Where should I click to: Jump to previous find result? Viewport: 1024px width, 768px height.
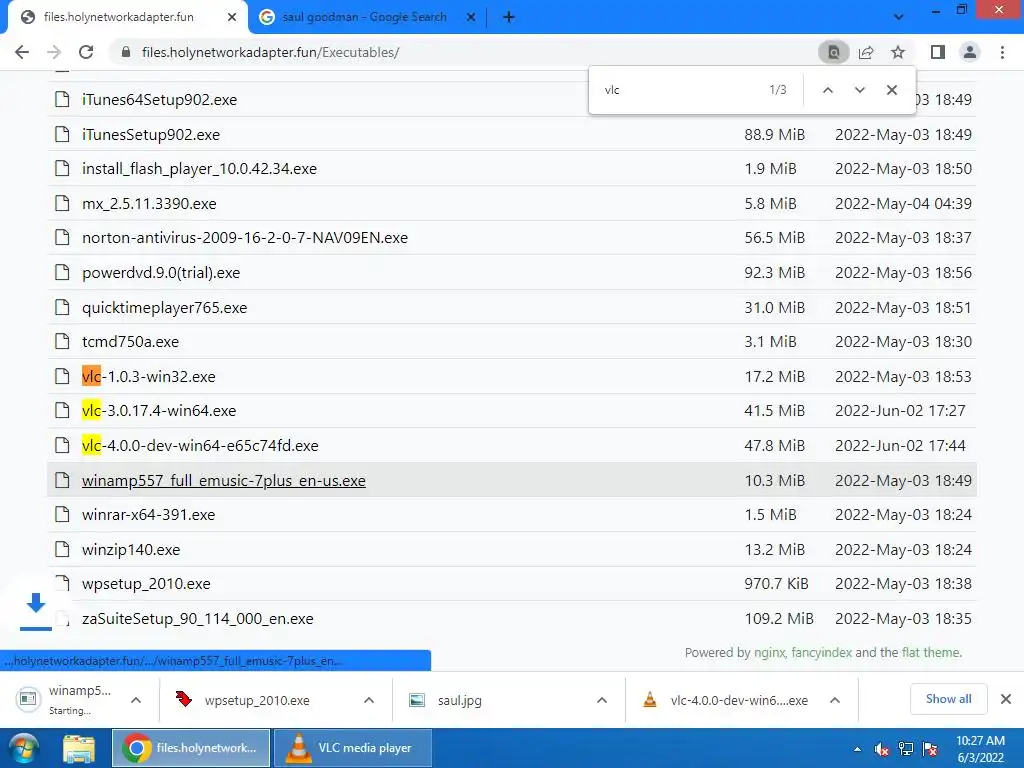[827, 90]
